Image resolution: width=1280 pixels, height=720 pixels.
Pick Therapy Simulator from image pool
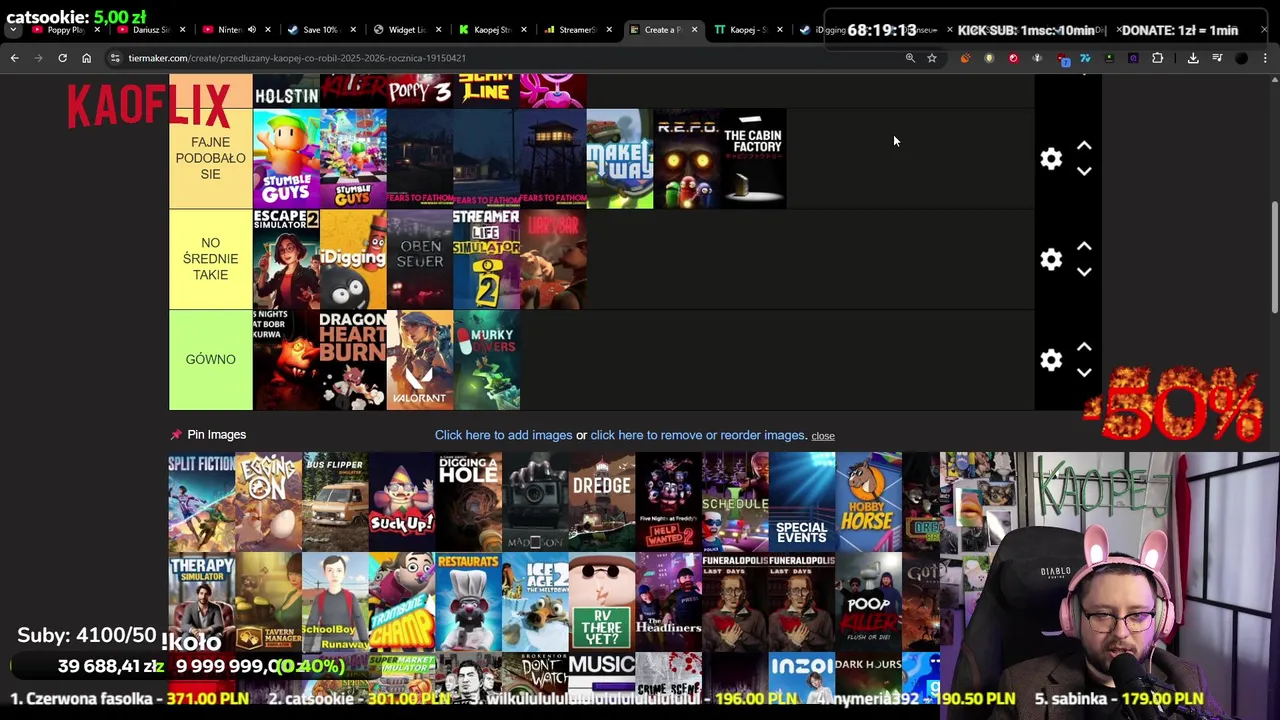click(201, 602)
